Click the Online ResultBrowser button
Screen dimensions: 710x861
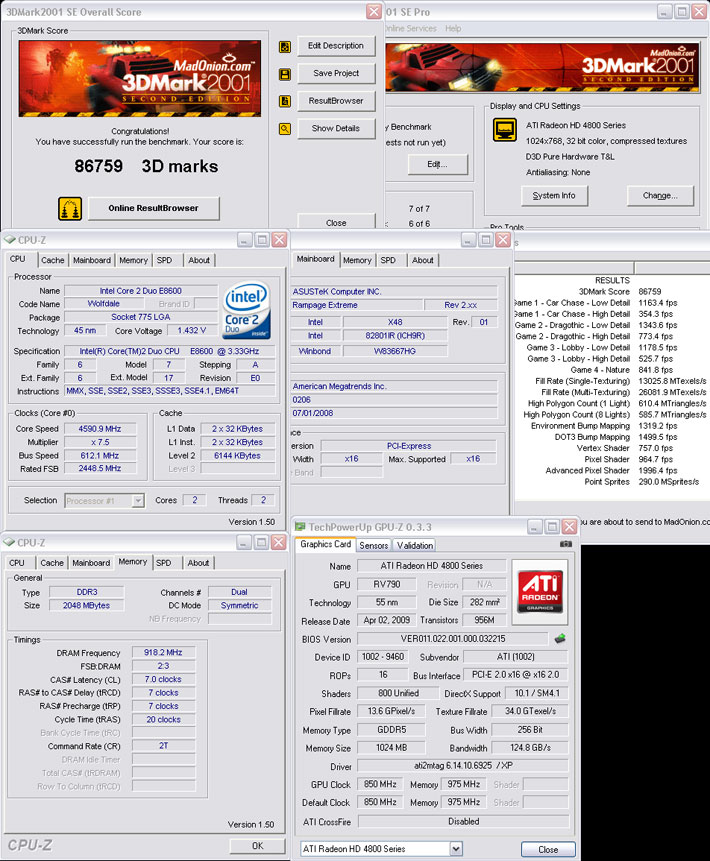coord(153,208)
